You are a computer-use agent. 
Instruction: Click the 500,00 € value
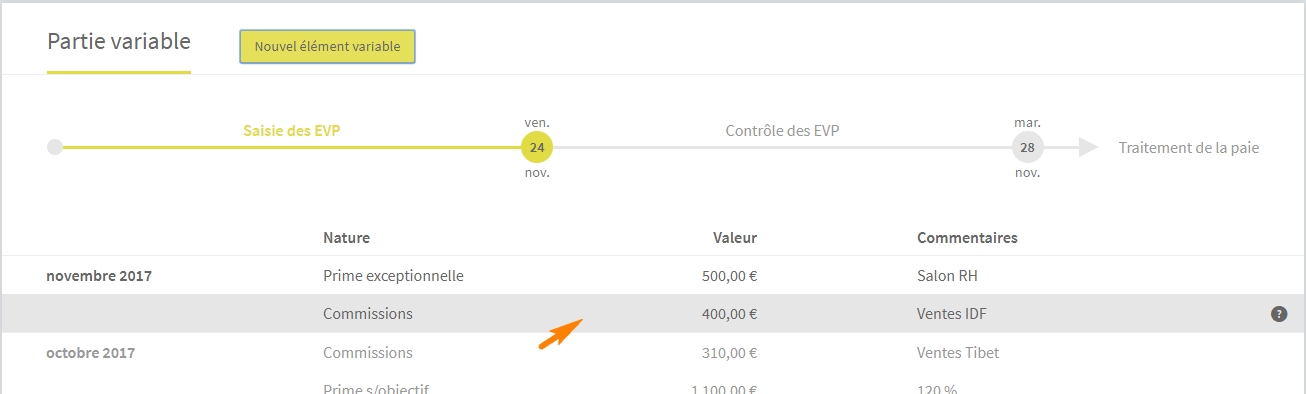click(729, 276)
